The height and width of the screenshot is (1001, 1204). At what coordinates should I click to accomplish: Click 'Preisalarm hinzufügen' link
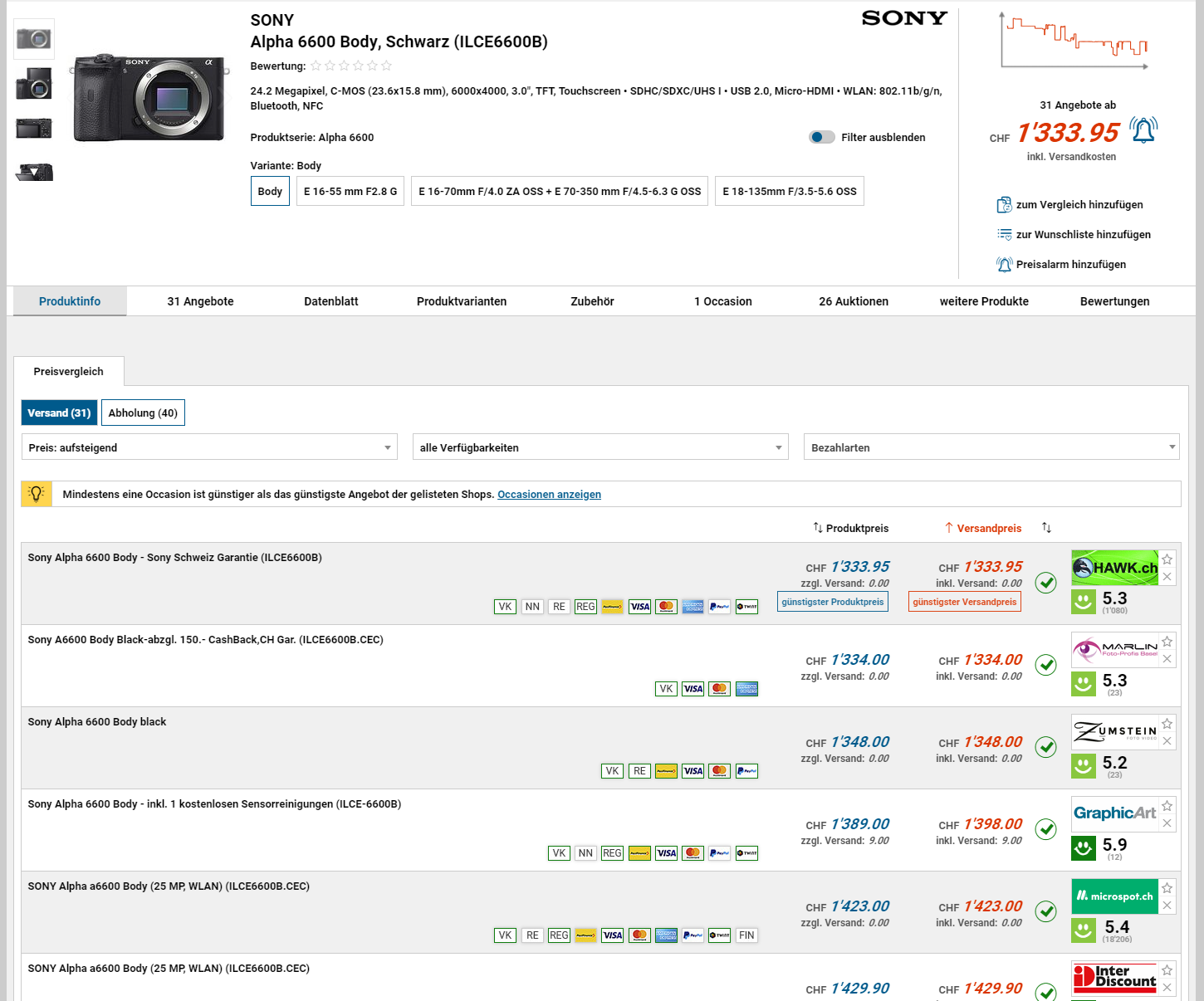point(1070,265)
